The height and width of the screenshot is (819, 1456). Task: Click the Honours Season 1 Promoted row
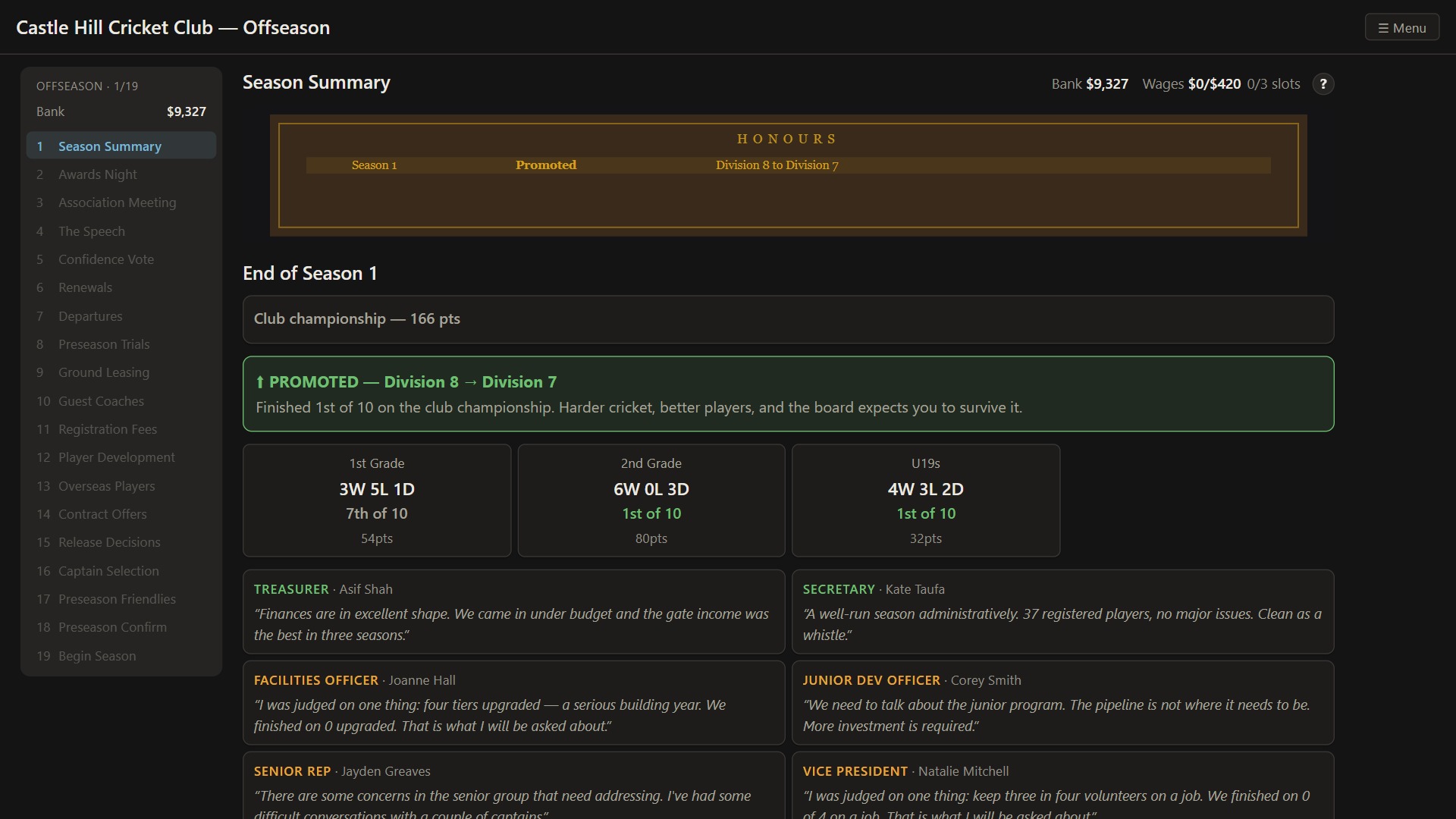pyautogui.click(x=789, y=165)
